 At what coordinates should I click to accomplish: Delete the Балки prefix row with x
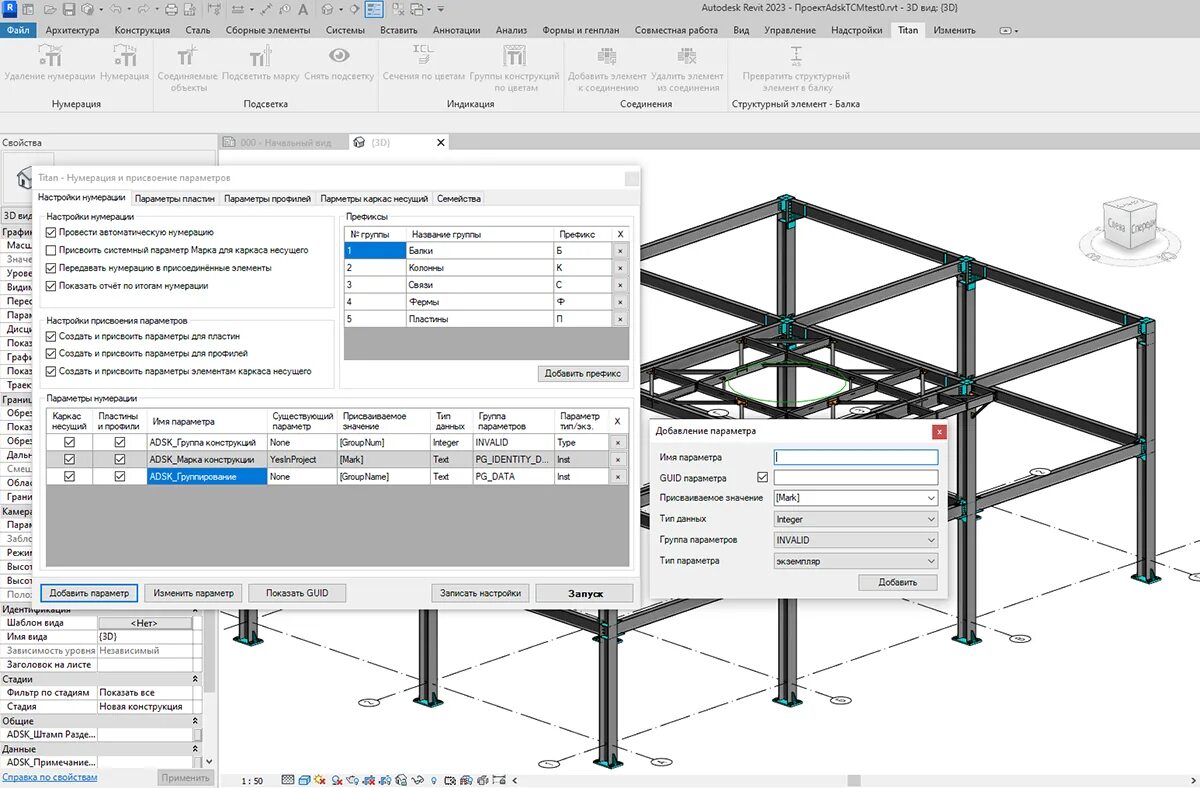pyautogui.click(x=619, y=251)
